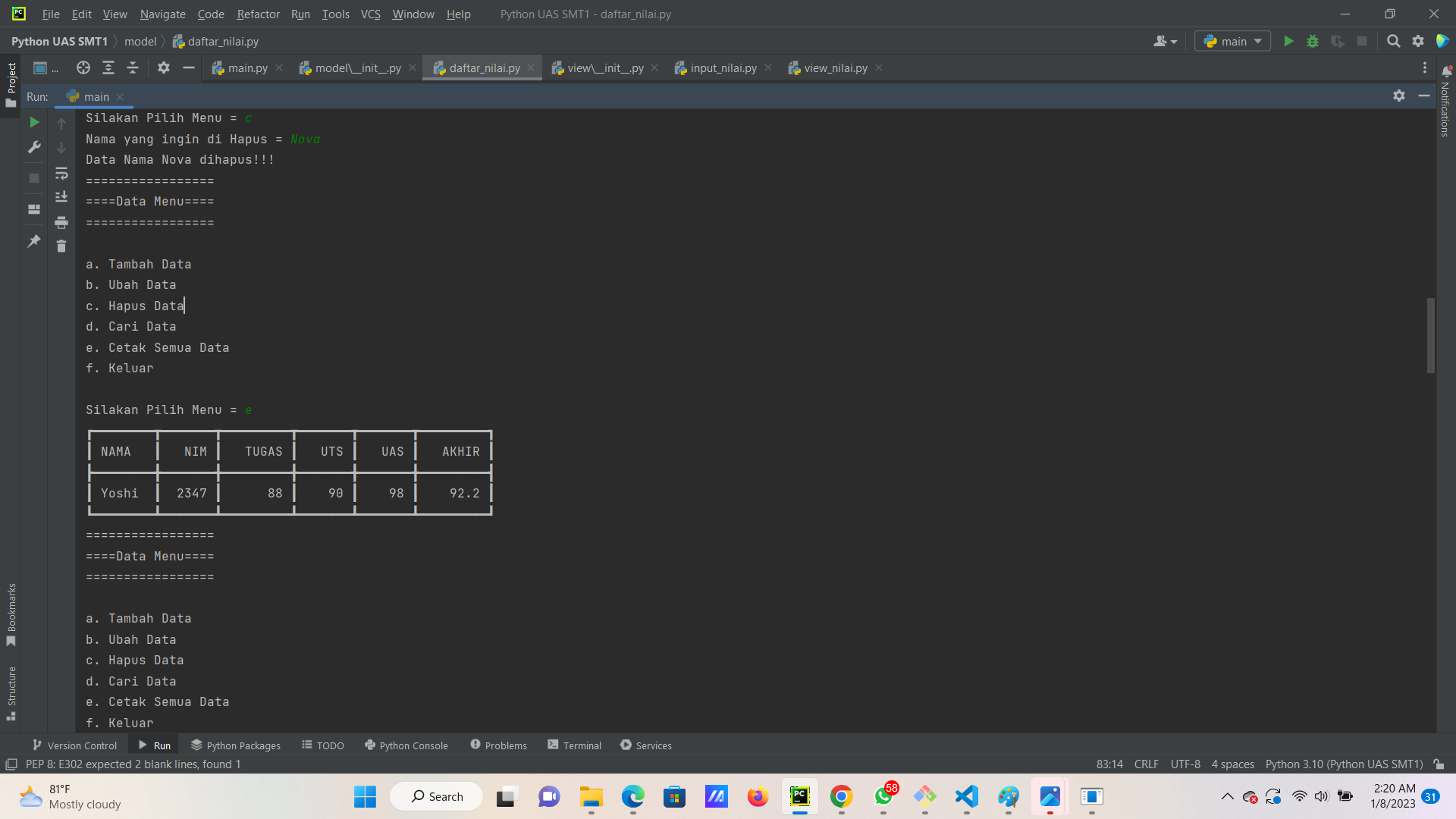The width and height of the screenshot is (1456, 819).
Task: Click the Scroll to End icon
Action: 61,197
